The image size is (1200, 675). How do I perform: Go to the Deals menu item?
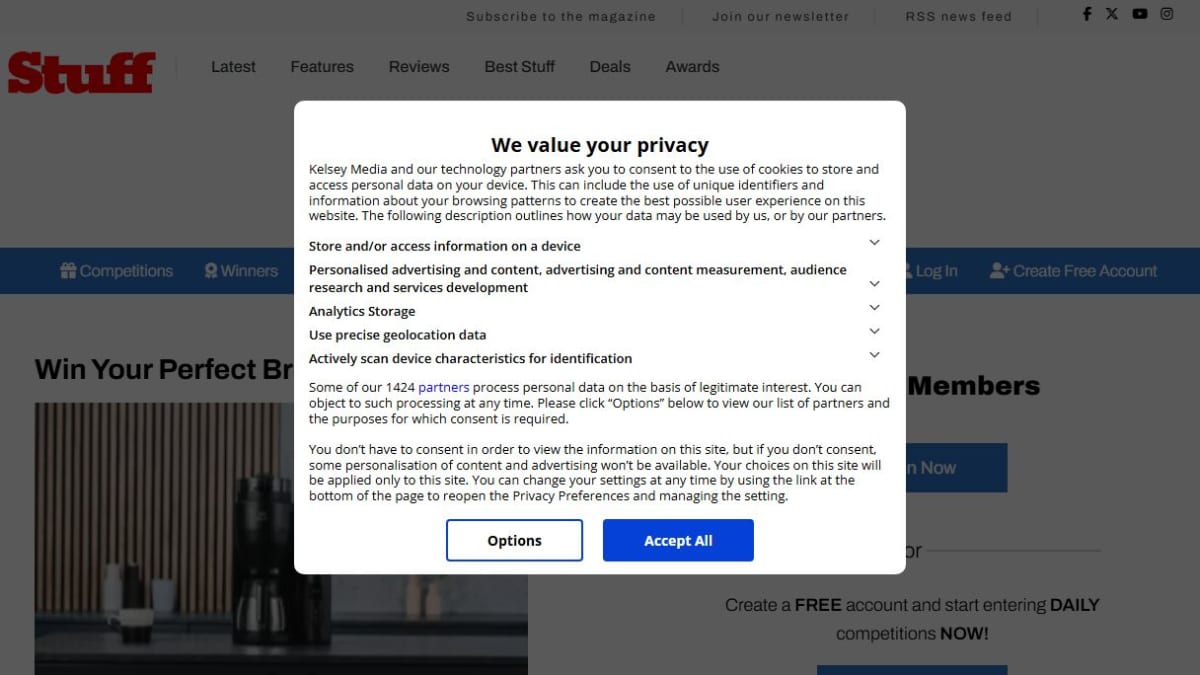[610, 67]
